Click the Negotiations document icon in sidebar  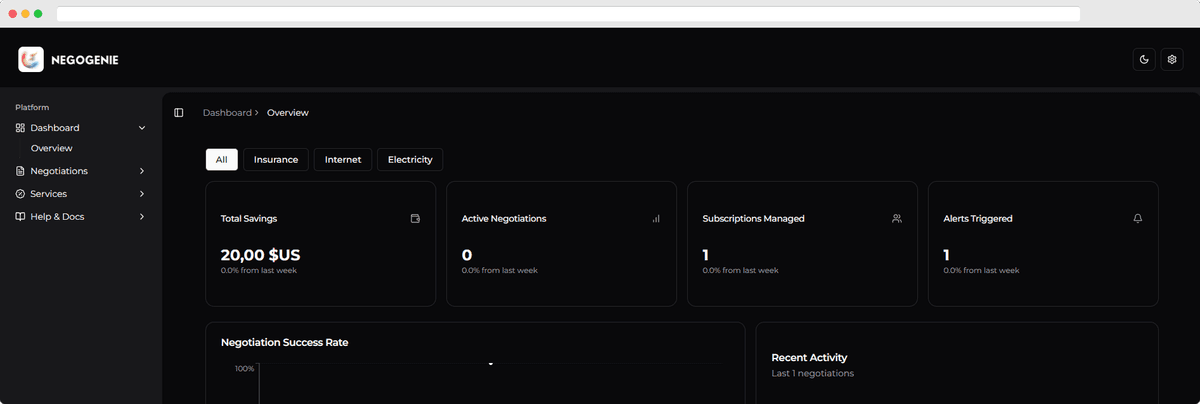20,171
